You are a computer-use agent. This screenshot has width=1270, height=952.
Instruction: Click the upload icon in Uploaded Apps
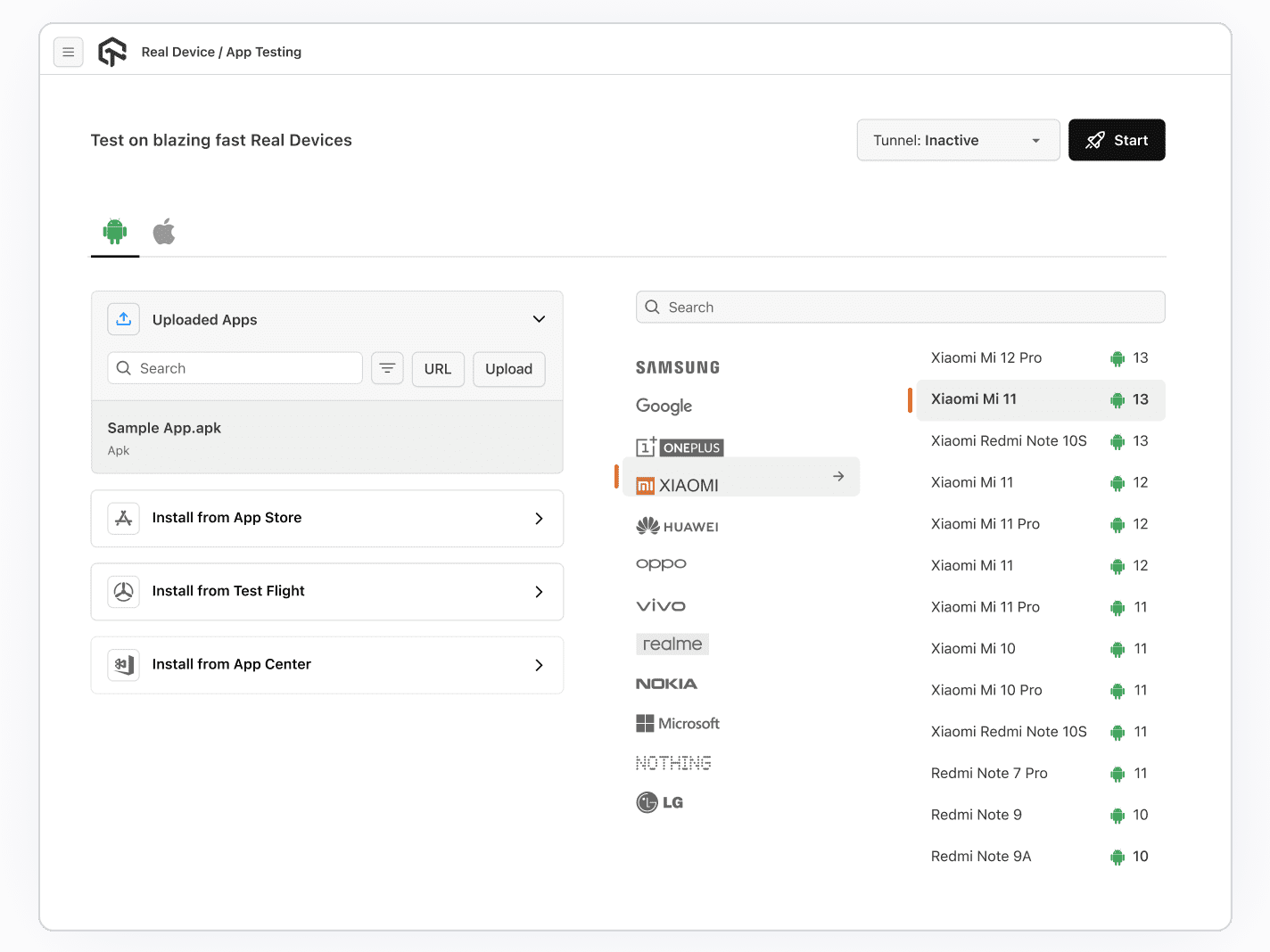pos(124,319)
